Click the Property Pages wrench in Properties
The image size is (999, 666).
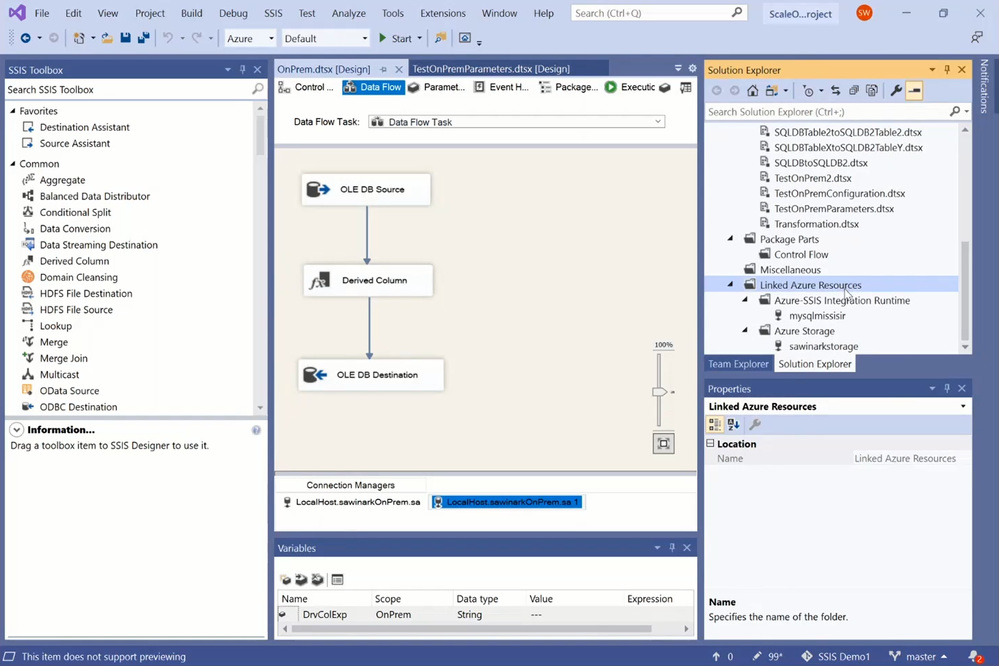[755, 424]
